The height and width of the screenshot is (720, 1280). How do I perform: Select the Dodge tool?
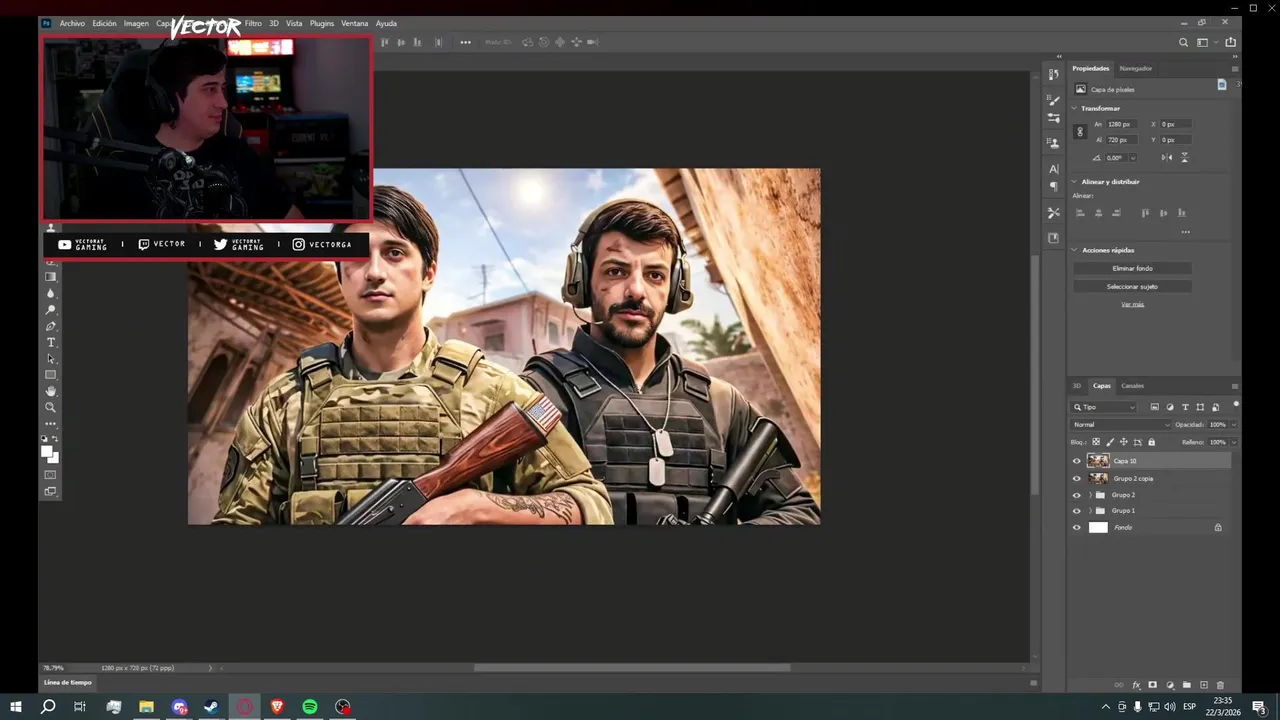tap(50, 310)
